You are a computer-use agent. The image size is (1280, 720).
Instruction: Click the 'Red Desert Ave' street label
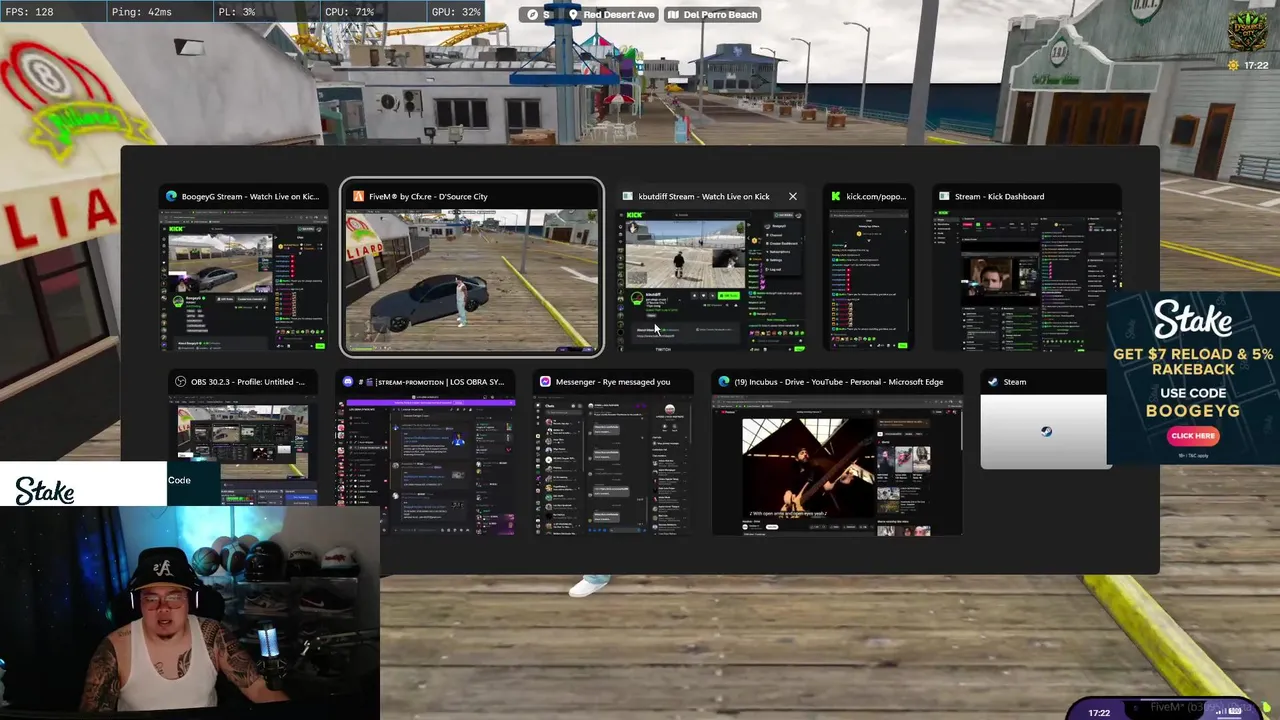coord(619,15)
